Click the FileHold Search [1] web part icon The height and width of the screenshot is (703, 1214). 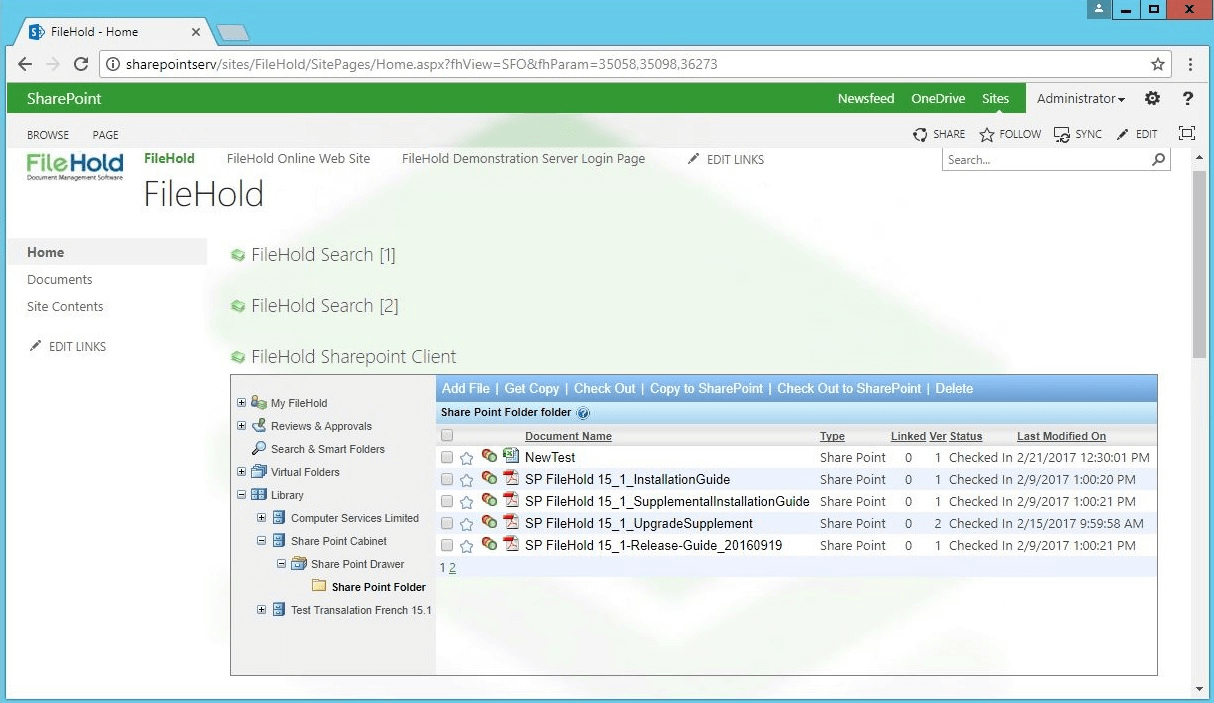[x=238, y=255]
